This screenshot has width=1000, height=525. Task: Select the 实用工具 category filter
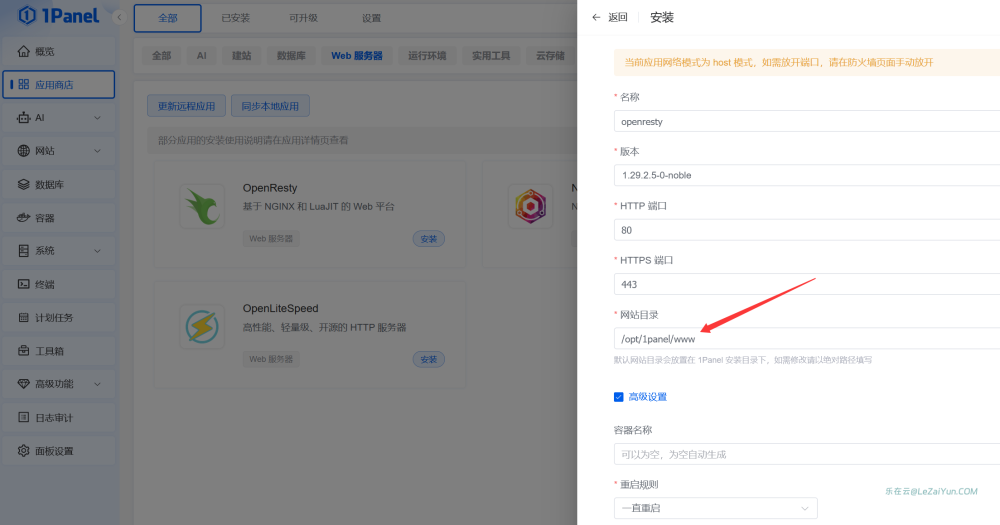point(491,55)
